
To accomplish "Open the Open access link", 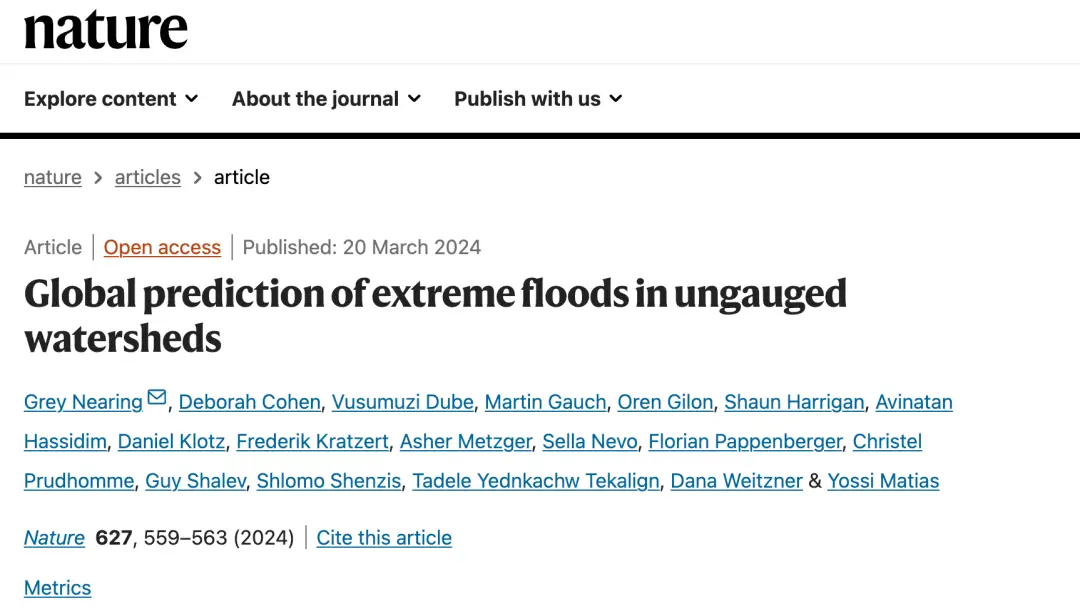I will point(162,247).
